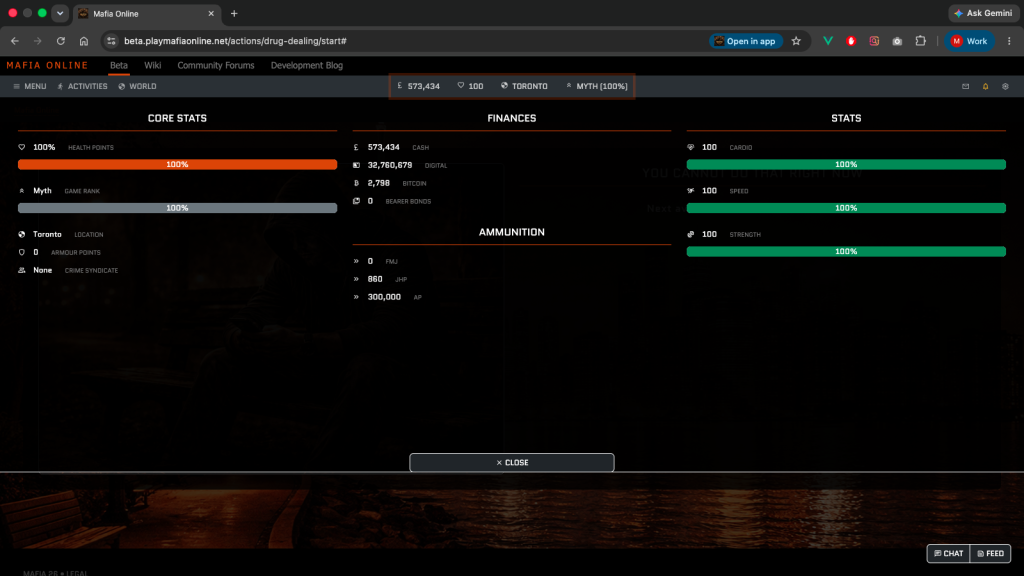Viewport: 1024px width, 576px height.
Task: Click the camera extension icon
Action: pos(897,40)
